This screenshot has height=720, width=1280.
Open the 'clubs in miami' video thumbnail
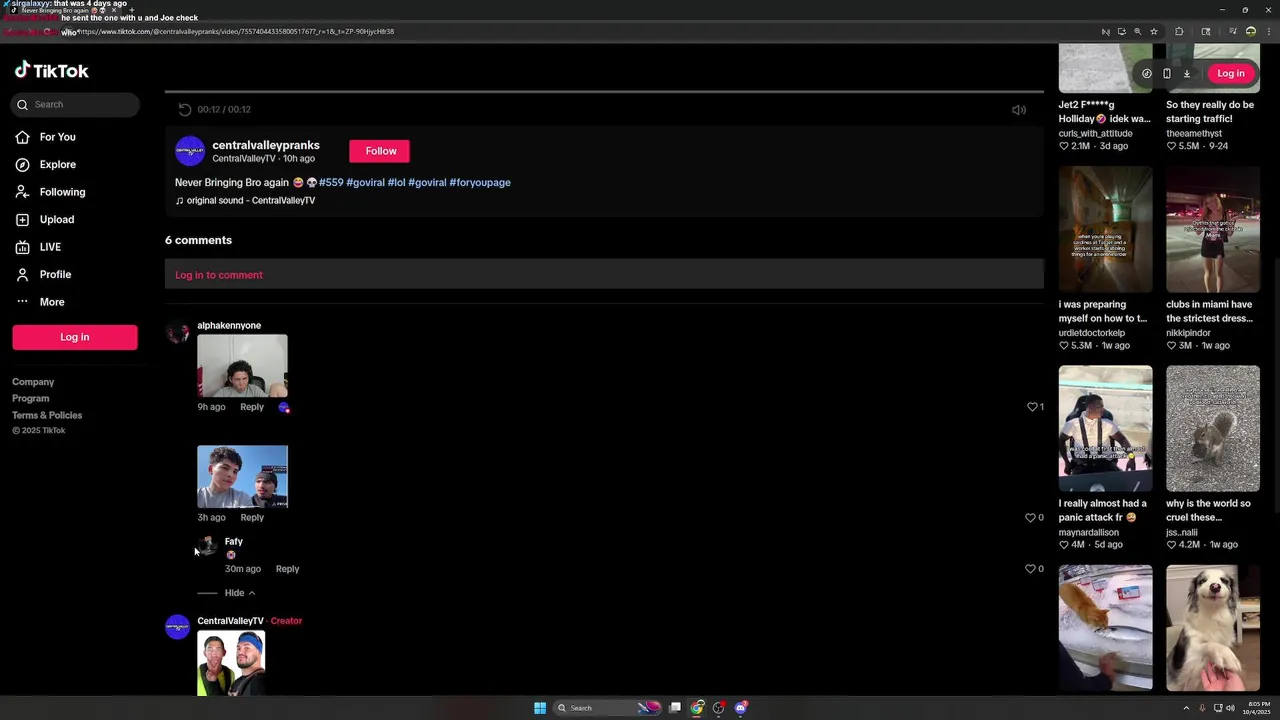[x=1213, y=229]
